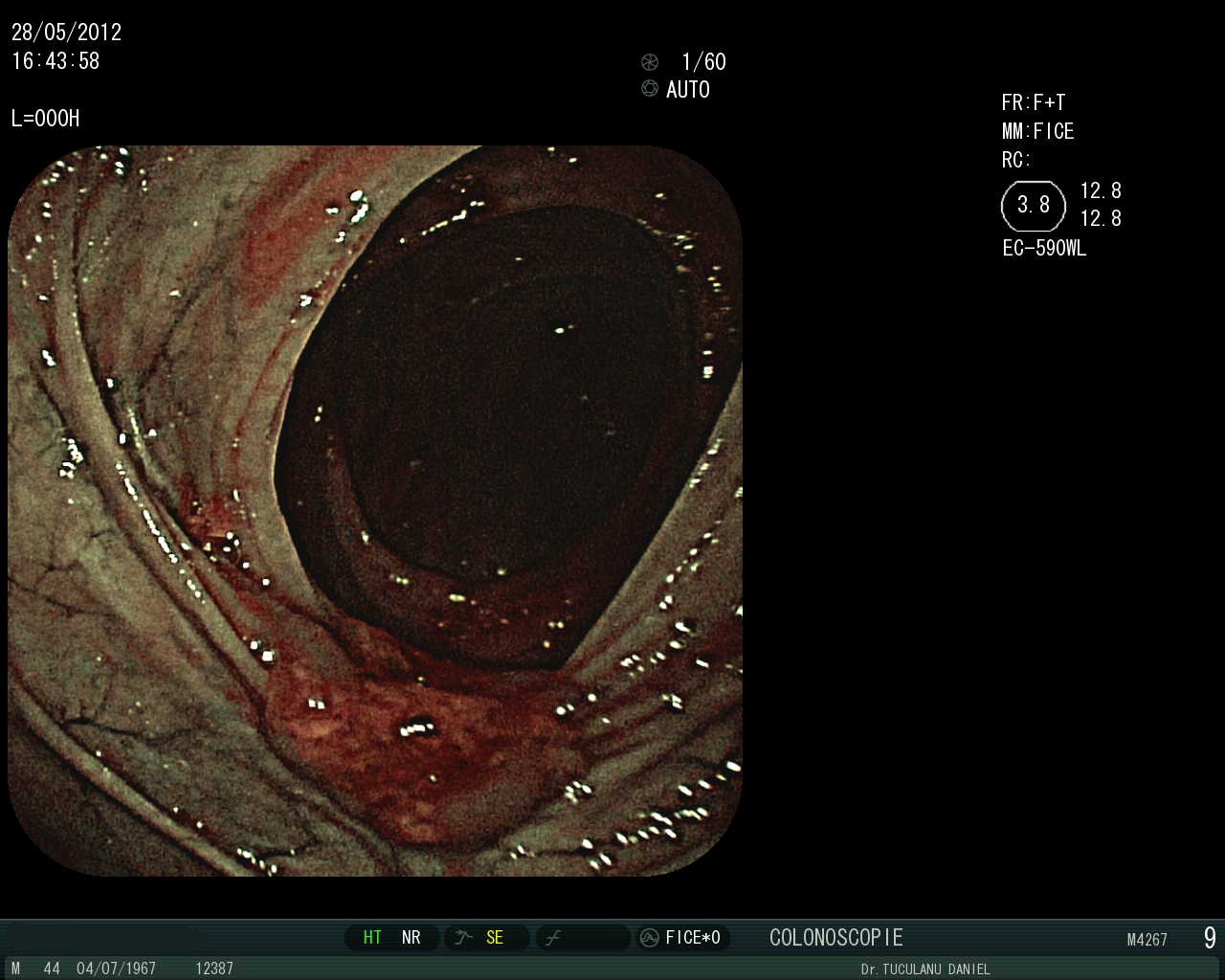Click the structure emphasis icon beside SE
The image size is (1225, 980).
tap(464, 938)
